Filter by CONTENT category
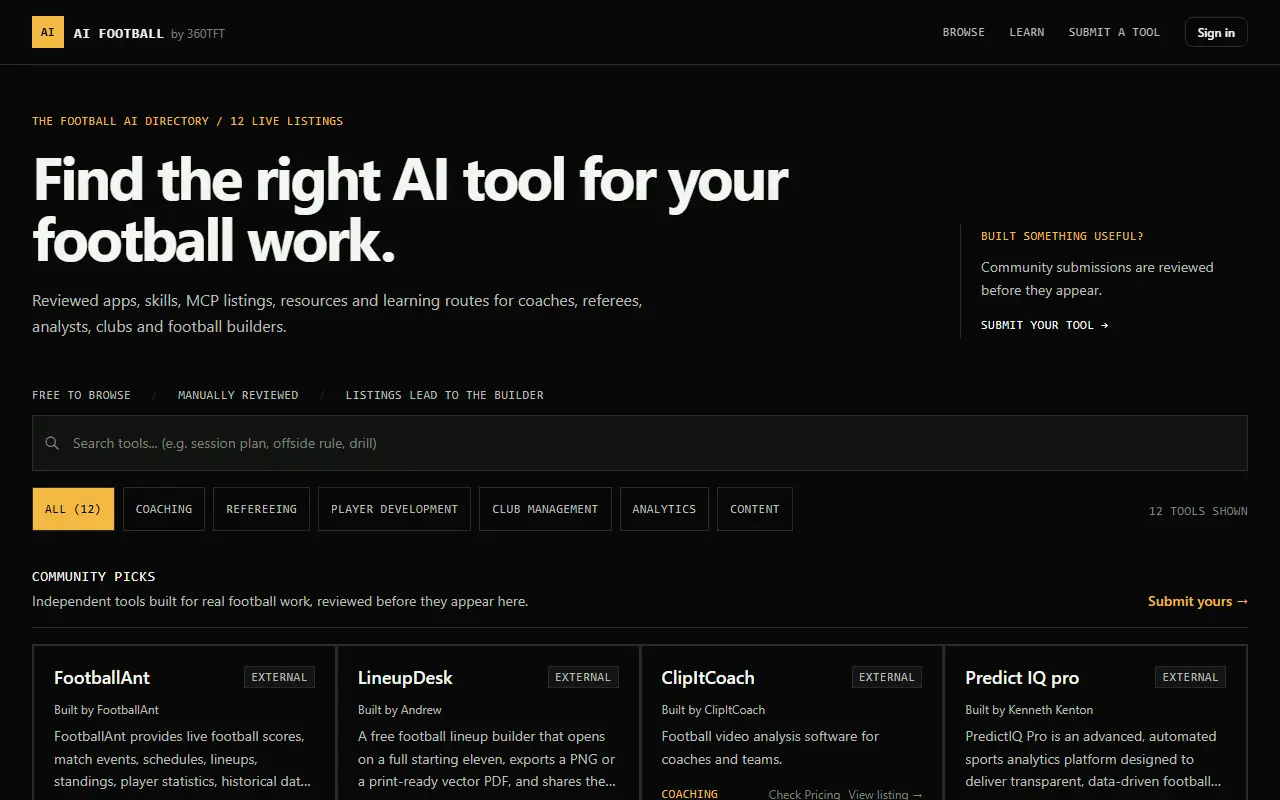The height and width of the screenshot is (800, 1280). (755, 509)
